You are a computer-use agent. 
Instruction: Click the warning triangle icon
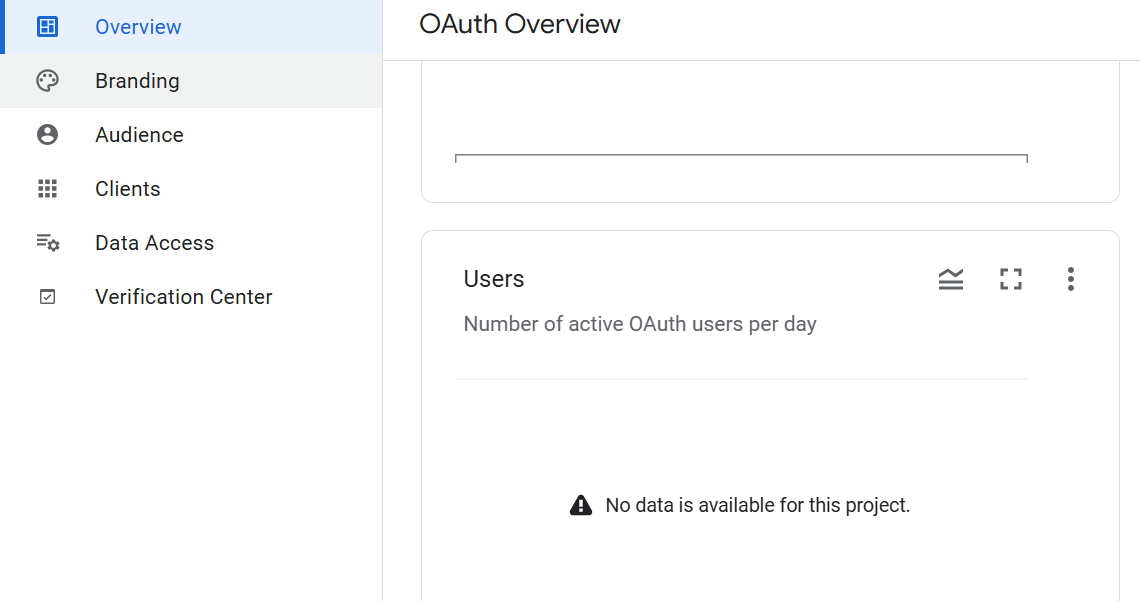[581, 505]
